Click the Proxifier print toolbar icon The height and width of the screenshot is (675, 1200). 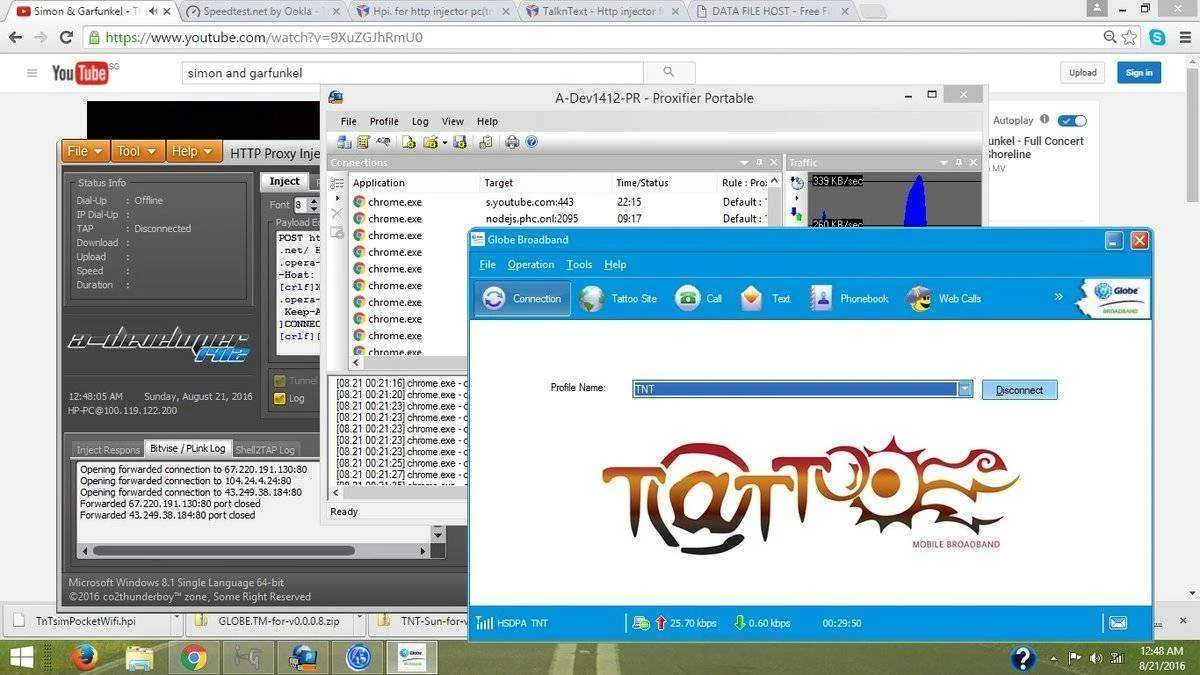512,142
